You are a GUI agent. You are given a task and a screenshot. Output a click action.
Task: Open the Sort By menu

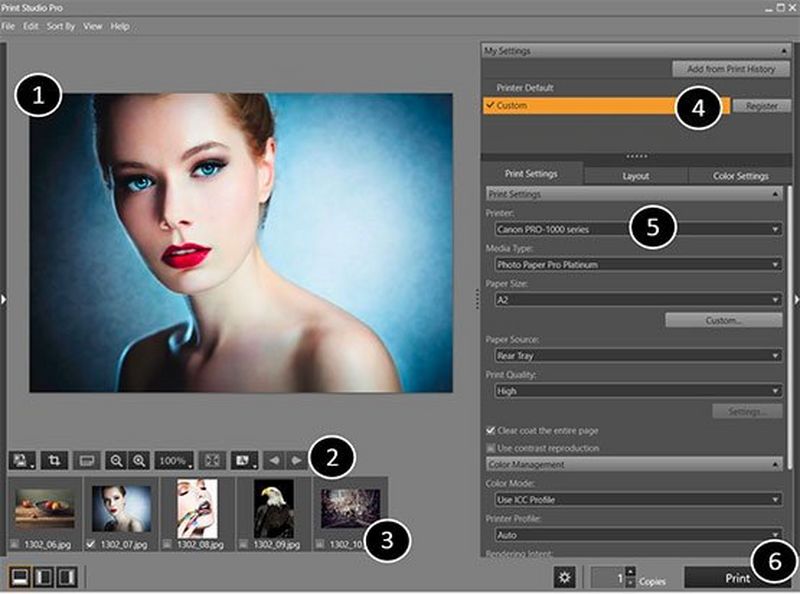(x=60, y=24)
